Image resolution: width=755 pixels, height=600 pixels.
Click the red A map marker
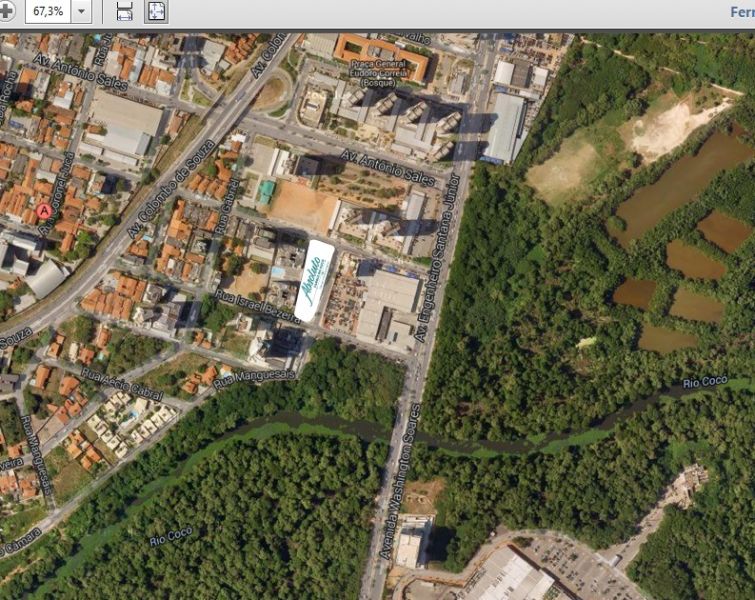[x=44, y=211]
